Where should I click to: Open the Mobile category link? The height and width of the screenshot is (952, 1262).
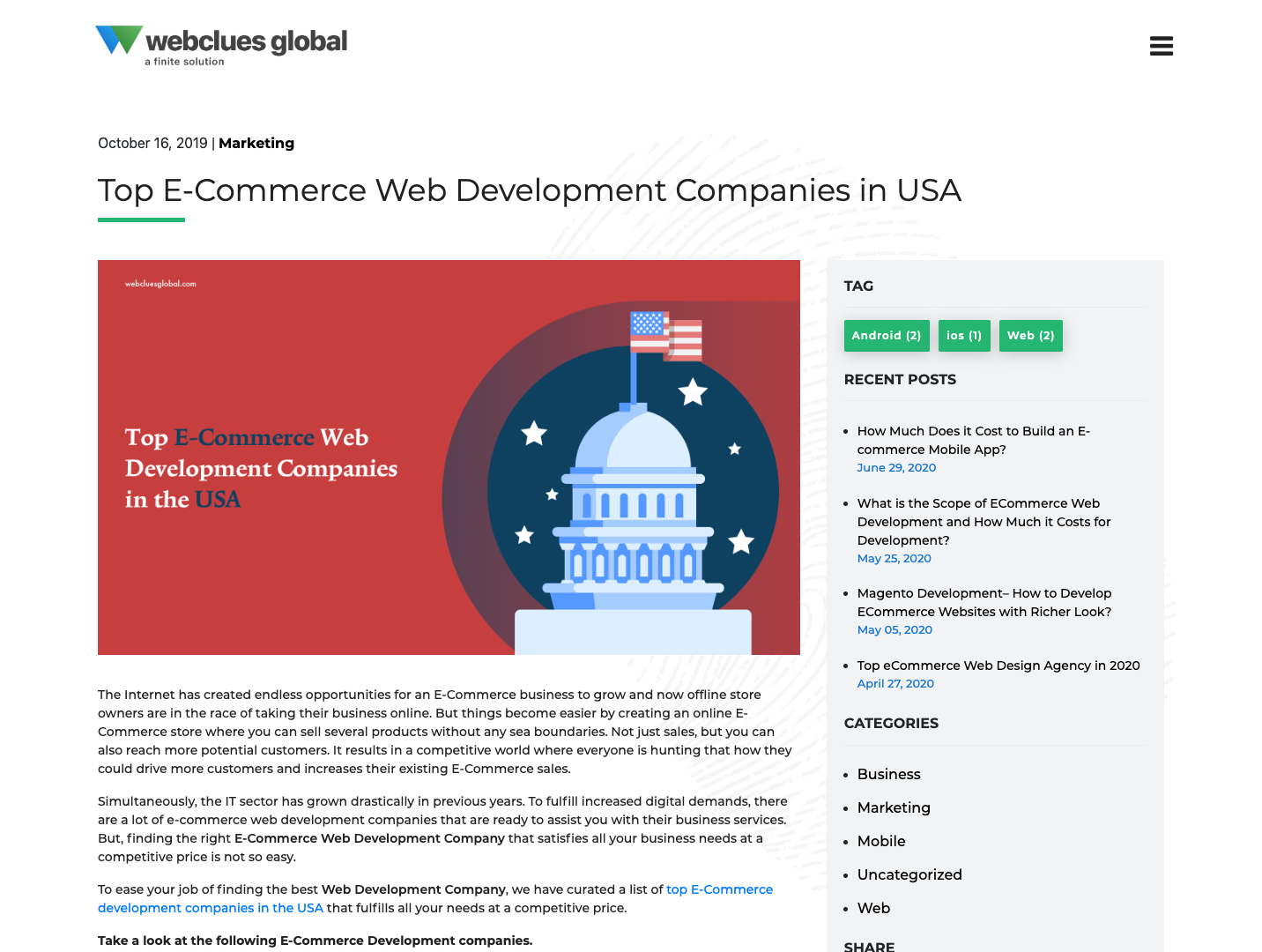881,841
